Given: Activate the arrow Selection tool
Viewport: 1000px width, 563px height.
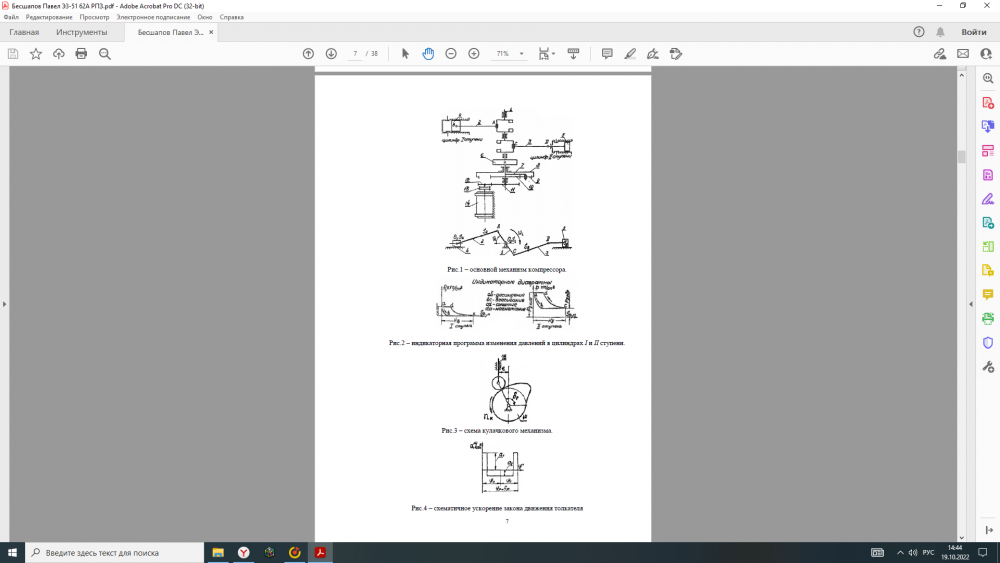Looking at the screenshot, I should 405,54.
